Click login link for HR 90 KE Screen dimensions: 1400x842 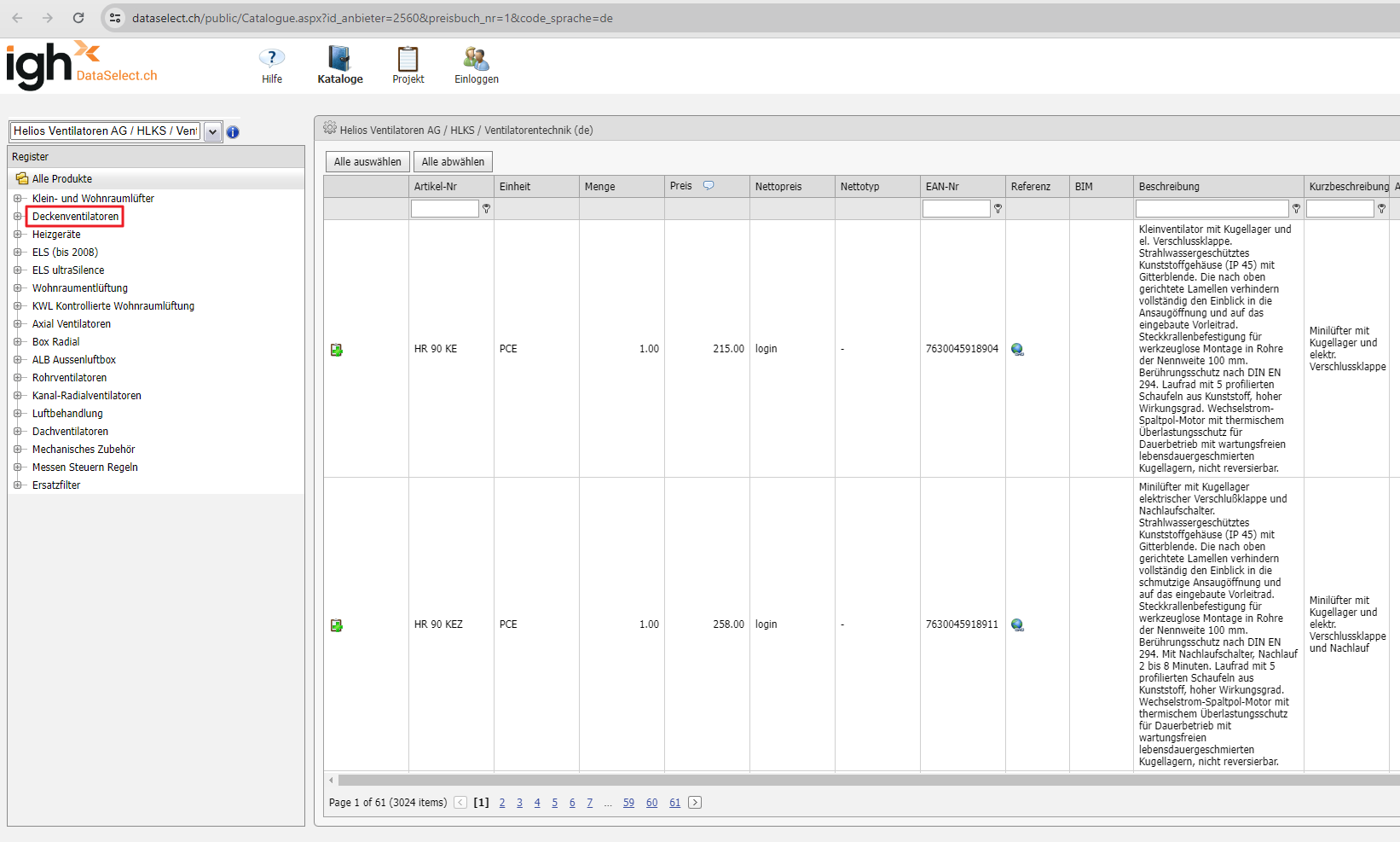766,349
